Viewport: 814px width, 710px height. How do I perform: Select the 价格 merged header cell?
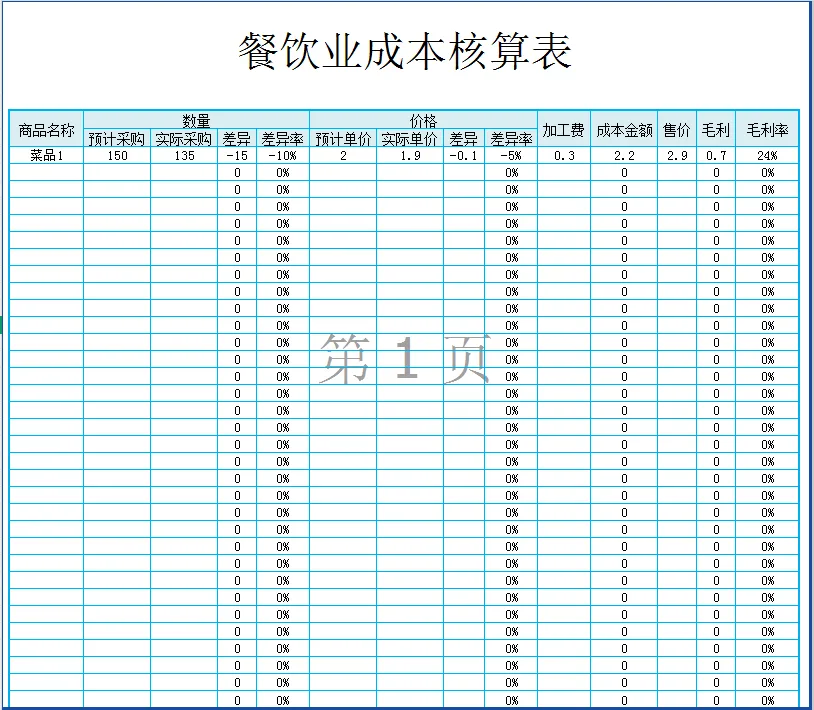423,120
